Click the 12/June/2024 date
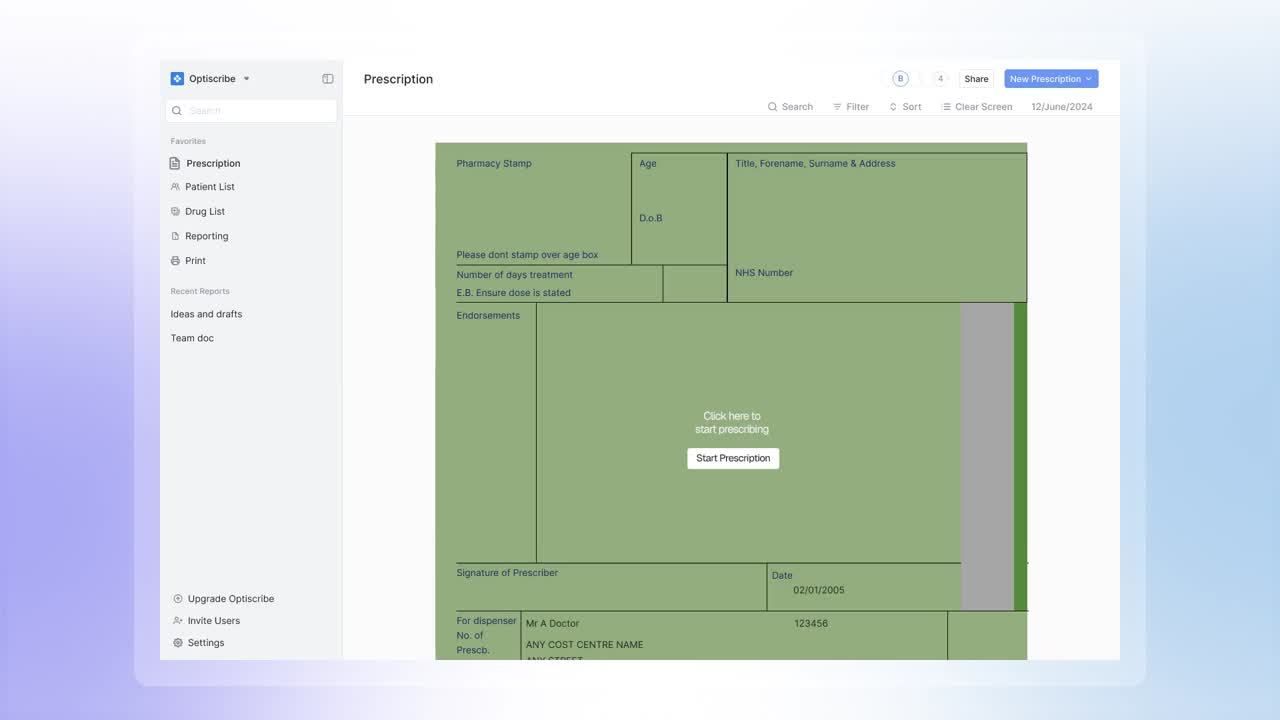Viewport: 1280px width, 720px height. point(1062,107)
